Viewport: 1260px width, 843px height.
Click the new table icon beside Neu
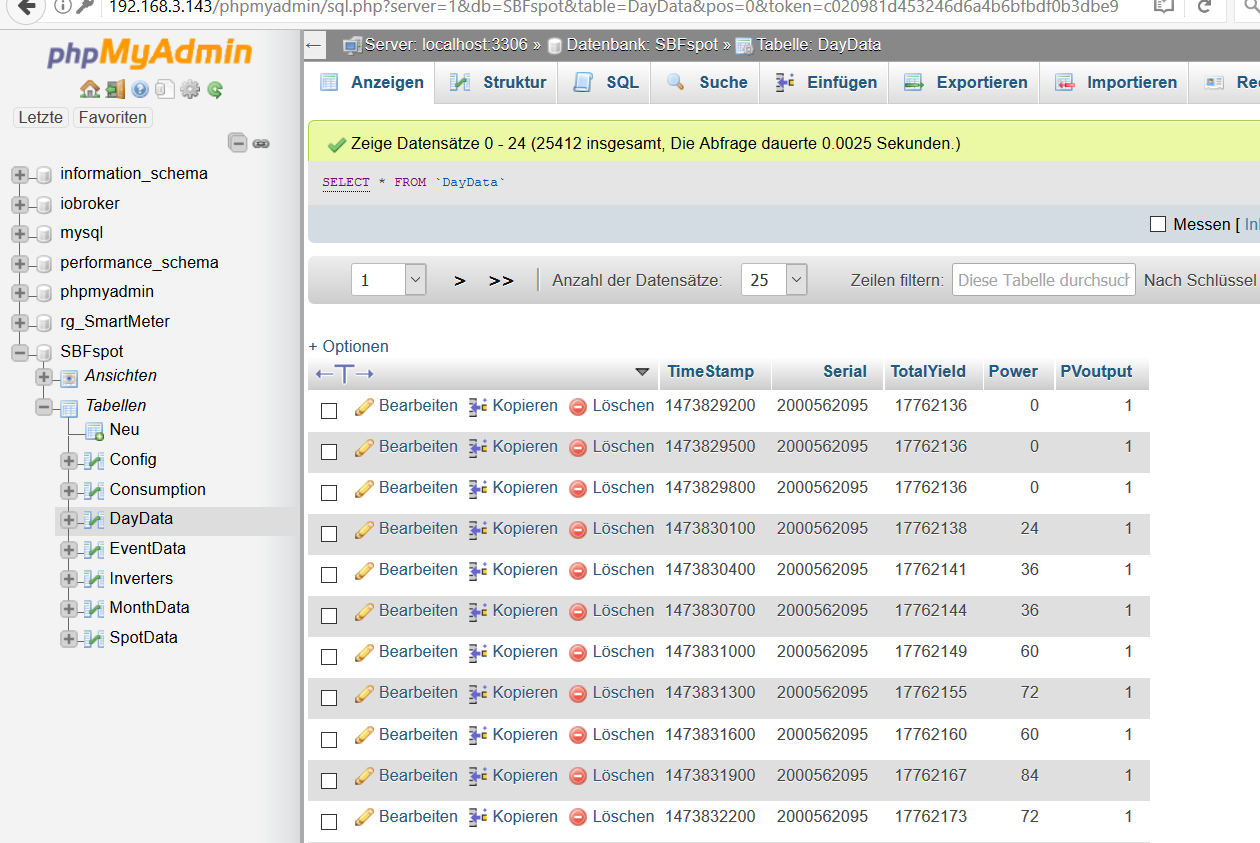(94, 431)
